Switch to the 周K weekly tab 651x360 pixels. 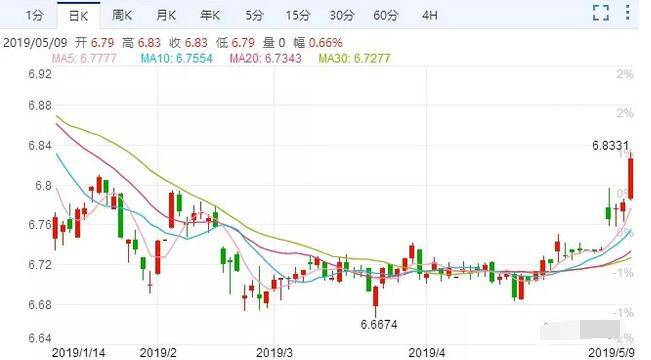(122, 15)
